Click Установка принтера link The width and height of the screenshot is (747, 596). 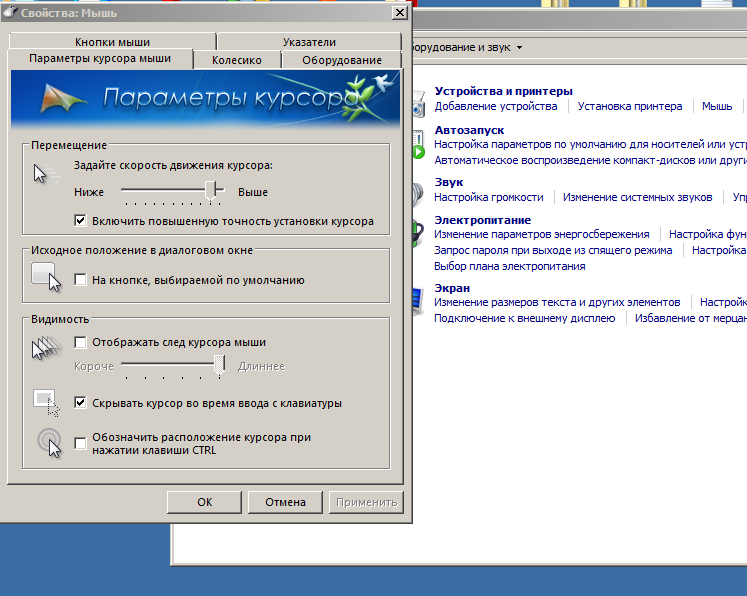click(x=630, y=106)
